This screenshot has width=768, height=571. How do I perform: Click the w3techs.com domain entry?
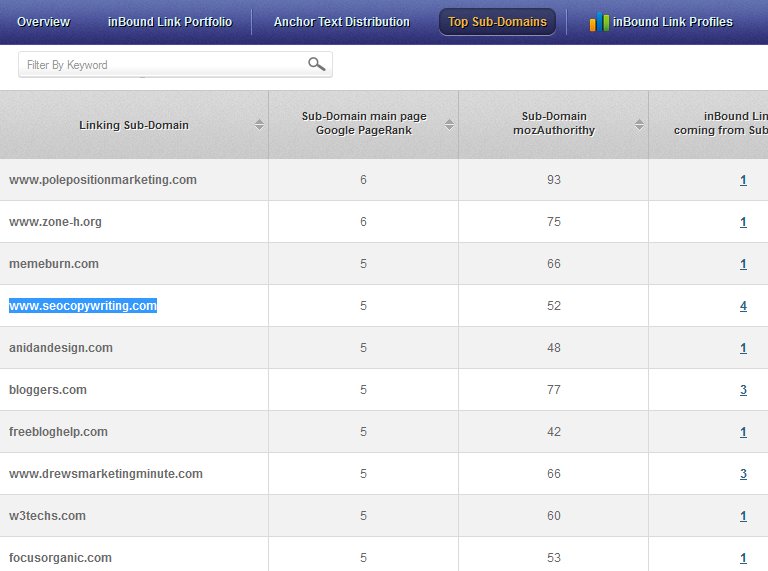point(47,516)
